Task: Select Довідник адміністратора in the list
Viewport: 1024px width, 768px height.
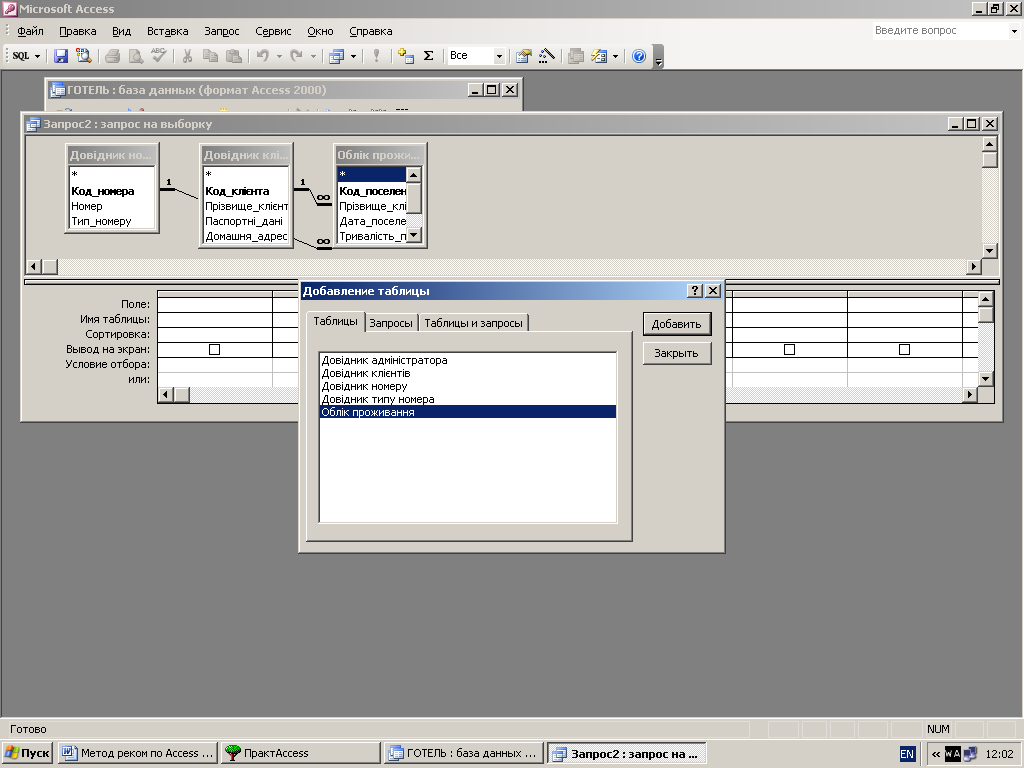Action: coord(467,360)
